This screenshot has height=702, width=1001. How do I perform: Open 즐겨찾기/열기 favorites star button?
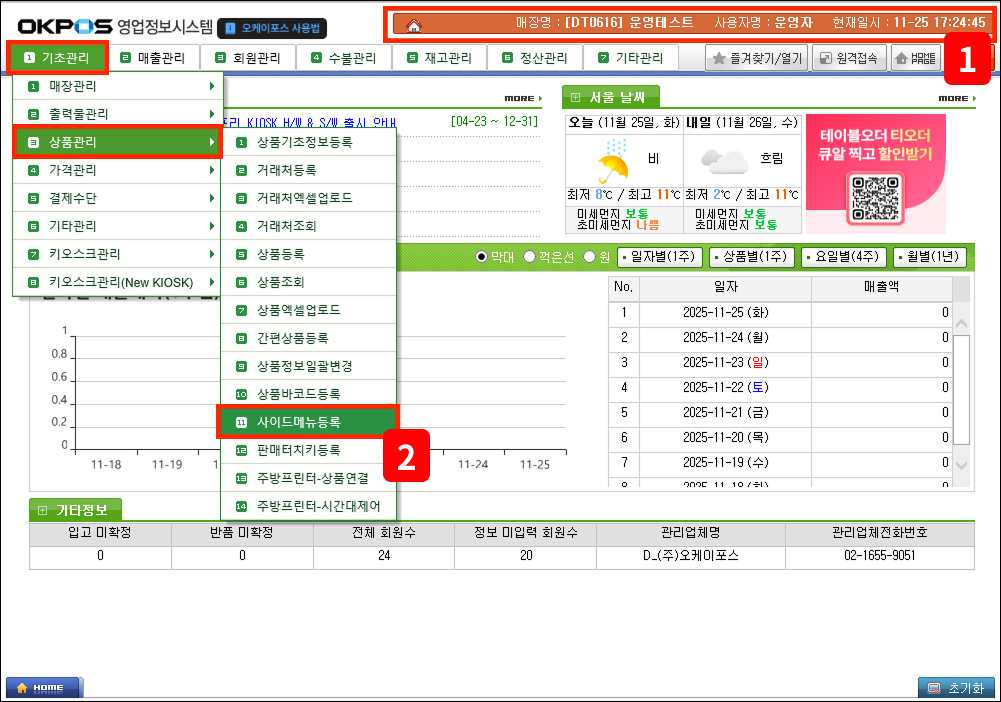756,59
